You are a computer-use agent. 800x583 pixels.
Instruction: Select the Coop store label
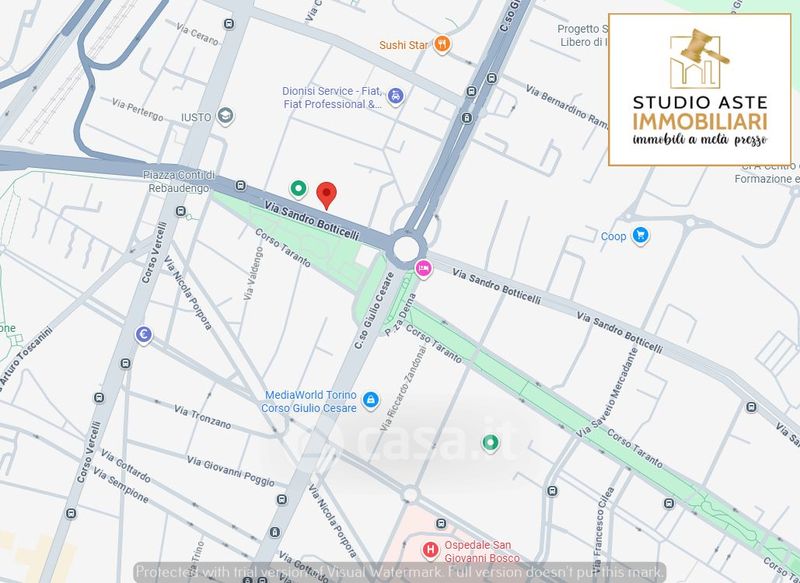(613, 237)
